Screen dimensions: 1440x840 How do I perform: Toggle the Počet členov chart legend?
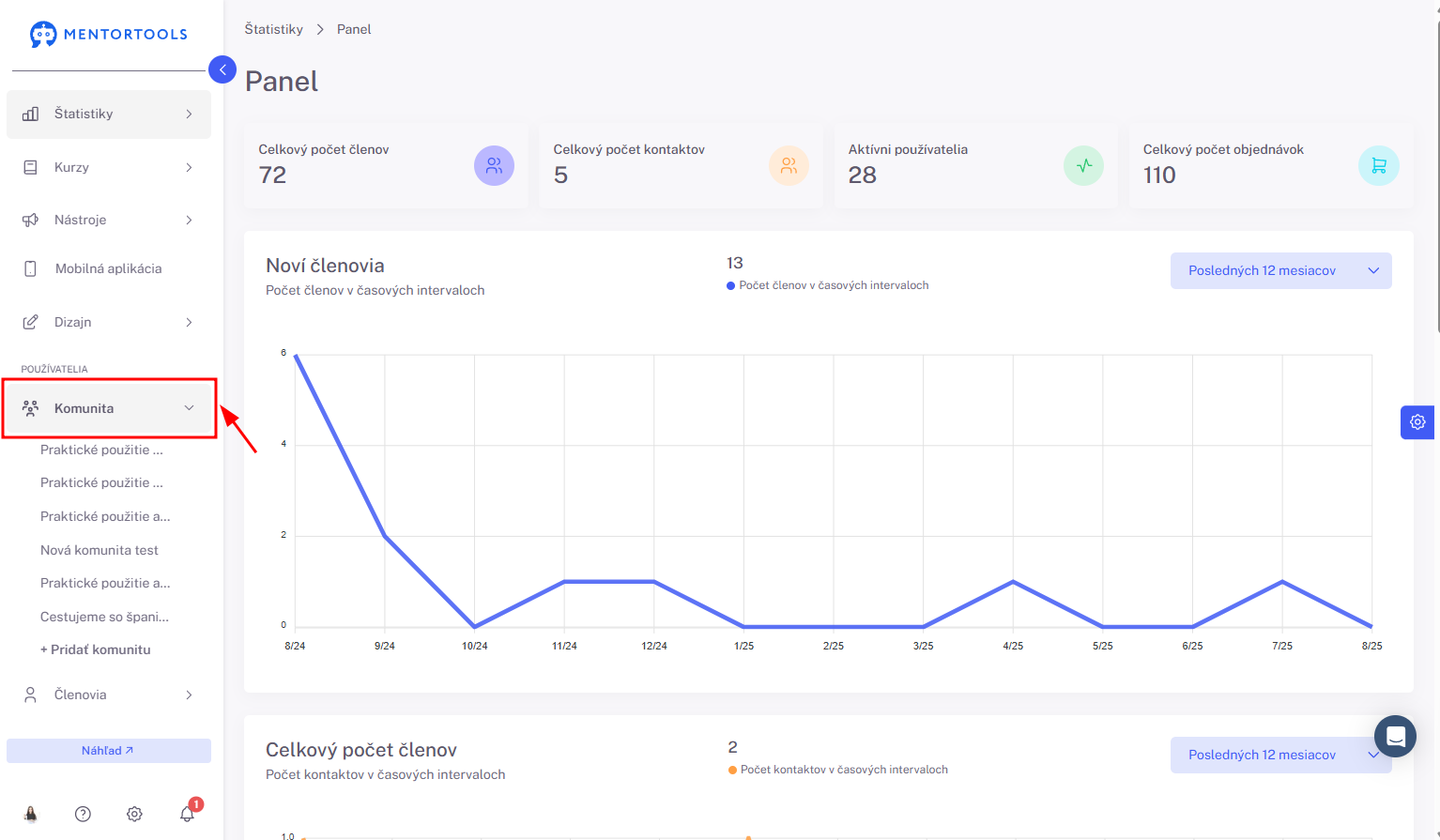(x=828, y=285)
